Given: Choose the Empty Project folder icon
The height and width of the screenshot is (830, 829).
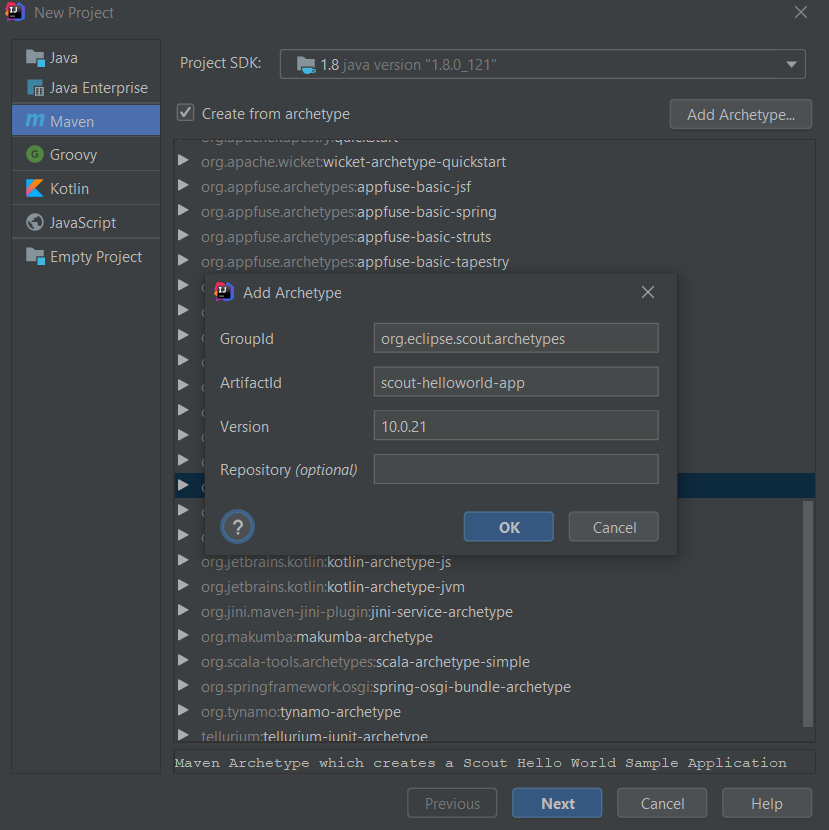Looking at the screenshot, I should [35, 256].
